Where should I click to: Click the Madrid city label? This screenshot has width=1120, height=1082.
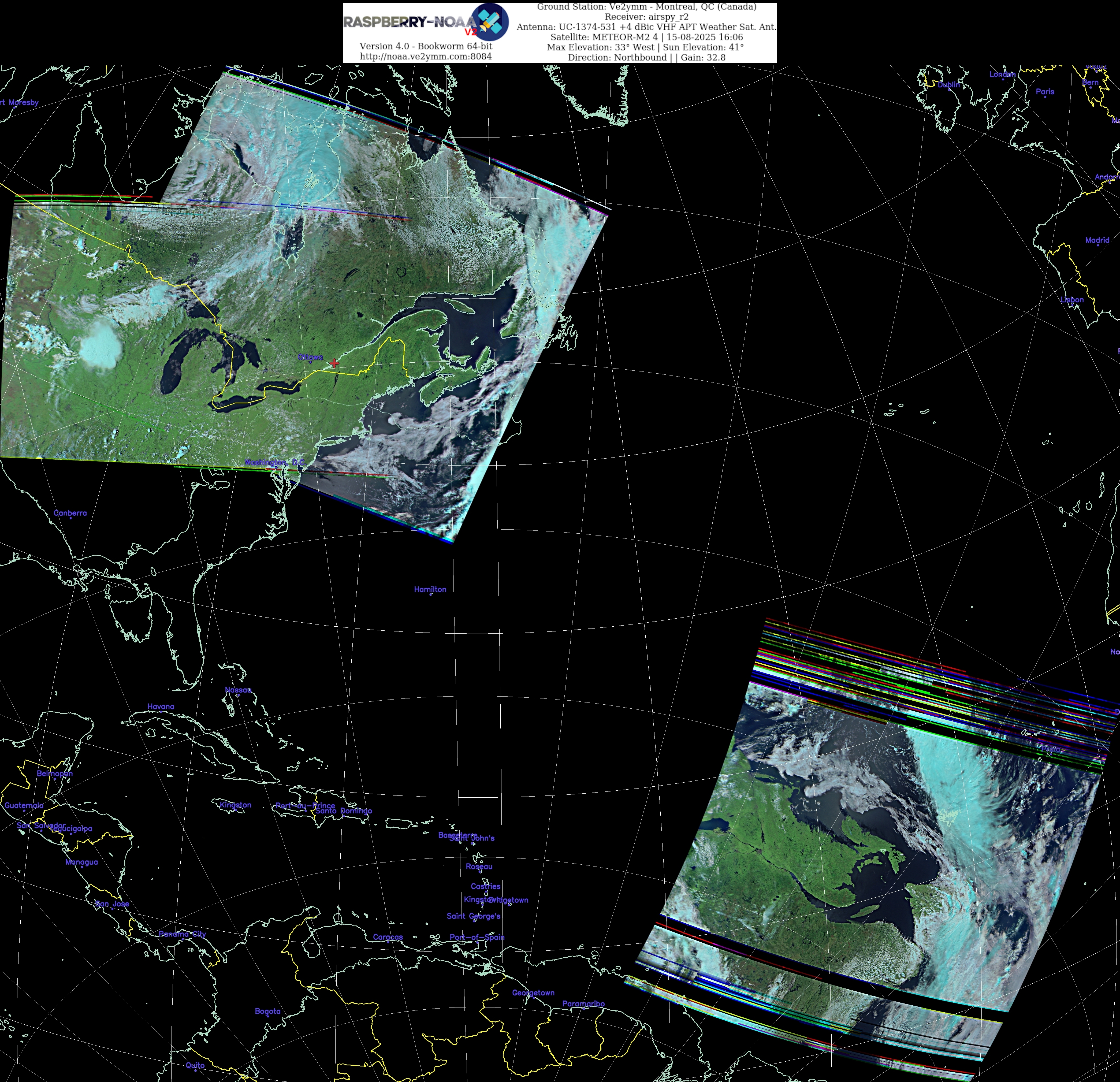tap(1097, 240)
